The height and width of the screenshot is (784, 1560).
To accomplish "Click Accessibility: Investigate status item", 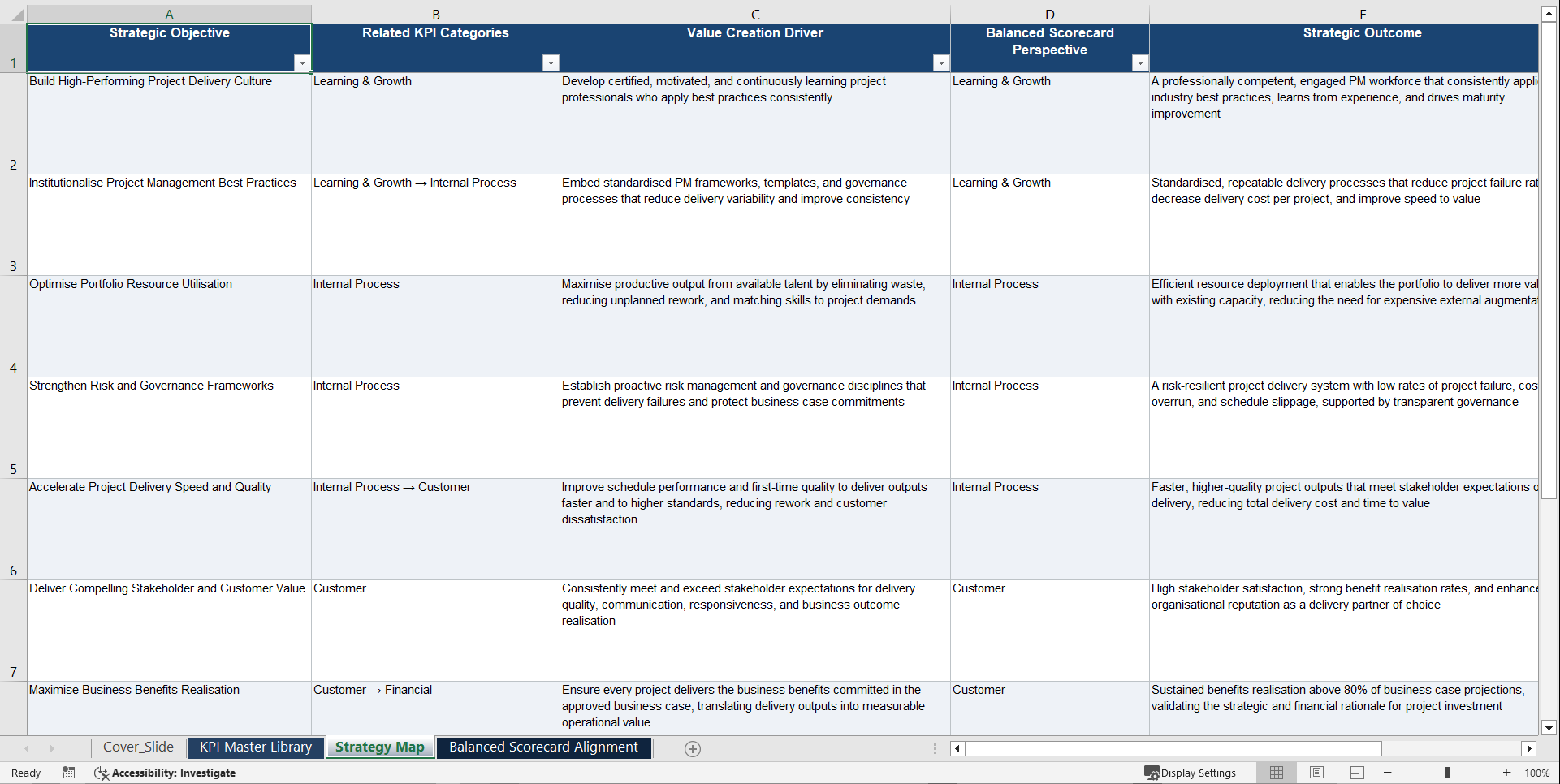I will point(165,773).
